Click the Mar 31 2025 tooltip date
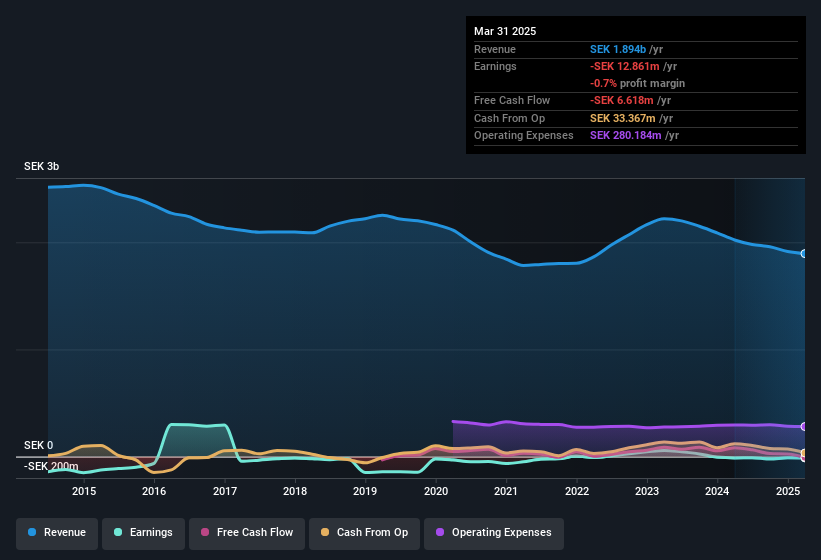The width and height of the screenshot is (821, 560). (x=505, y=31)
